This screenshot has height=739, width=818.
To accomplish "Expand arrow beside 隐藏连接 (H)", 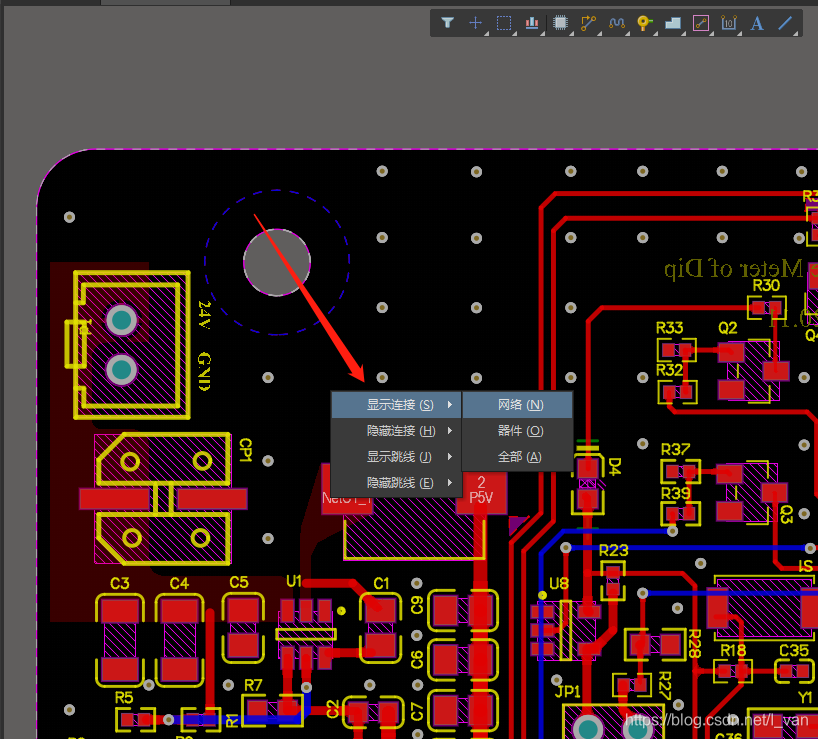I will 450,431.
